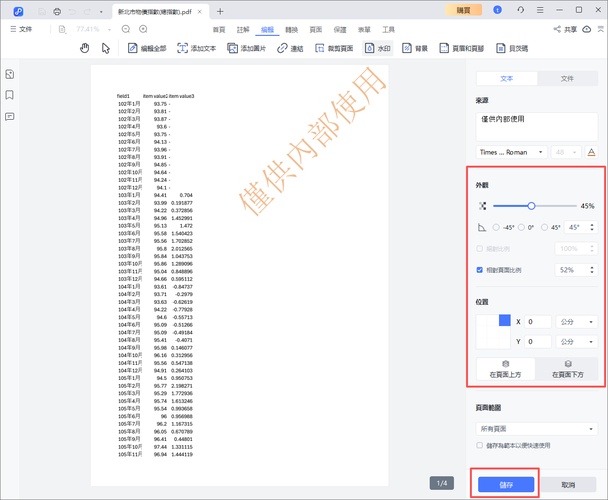Image resolution: width=608 pixels, height=500 pixels.
Task: Expand the 所有頁面 page range dropdown
Action: [536, 428]
